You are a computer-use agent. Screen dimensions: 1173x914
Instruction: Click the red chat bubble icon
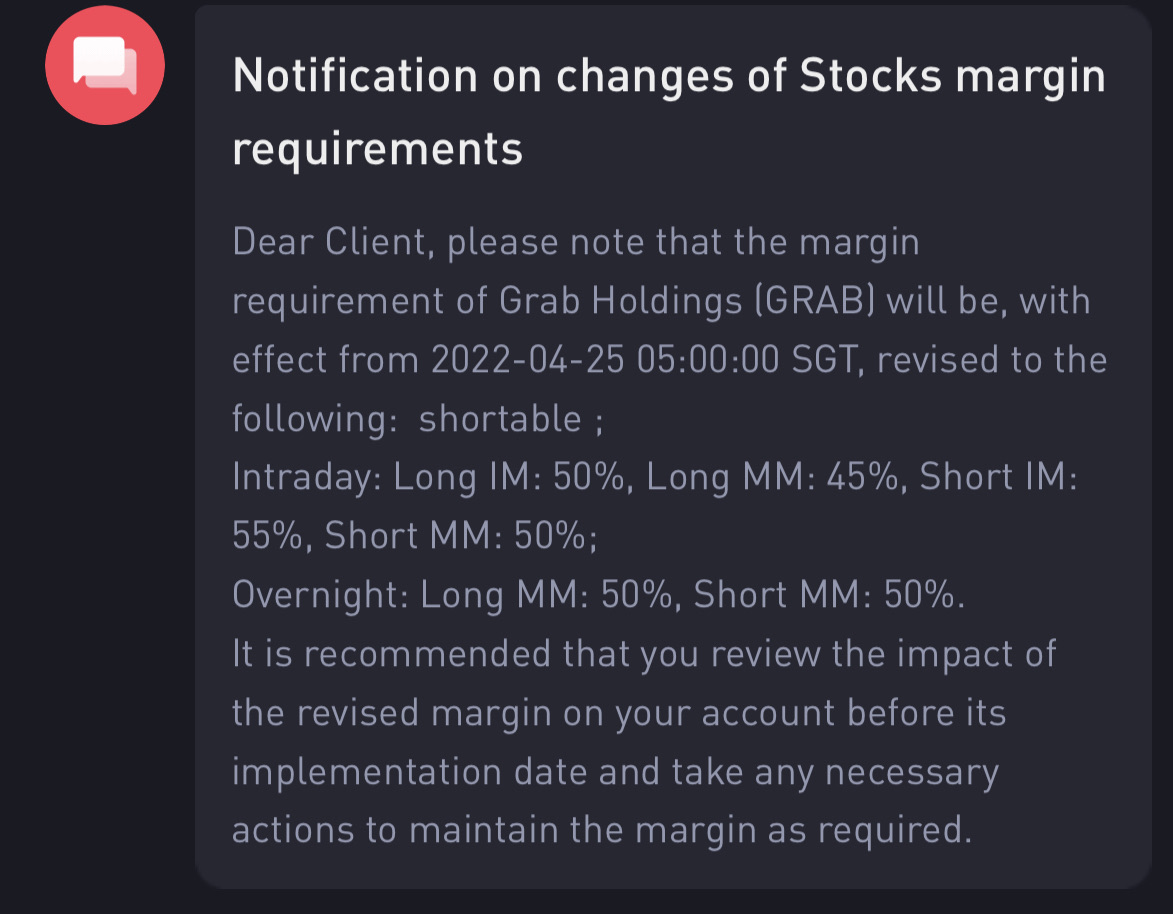104,65
